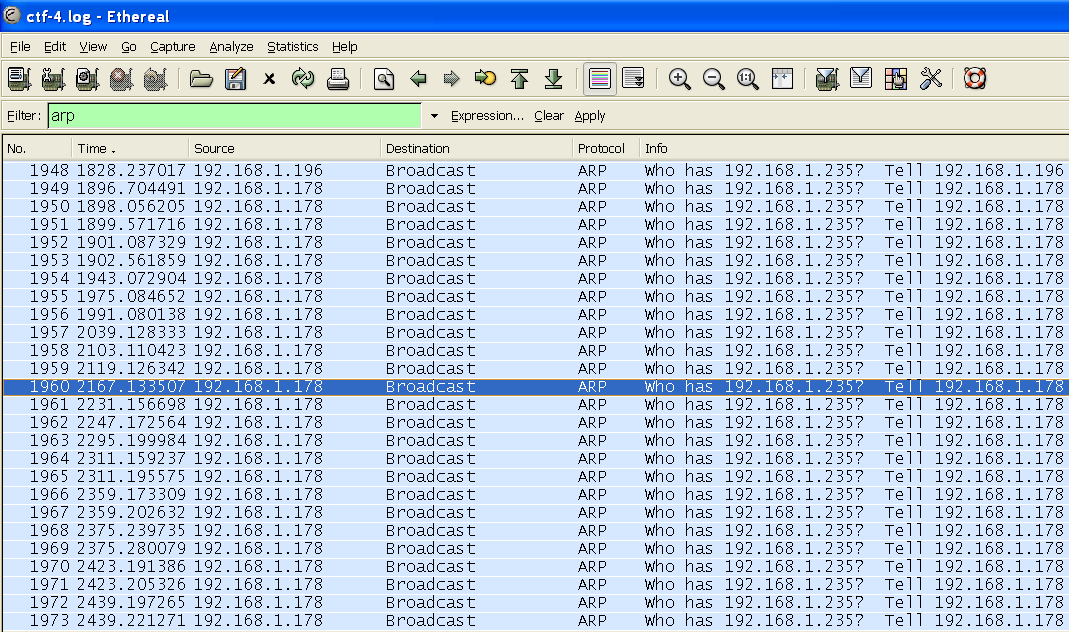Expand the filter history dropdown arrow
The height and width of the screenshot is (632, 1069).
pyautogui.click(x=434, y=116)
